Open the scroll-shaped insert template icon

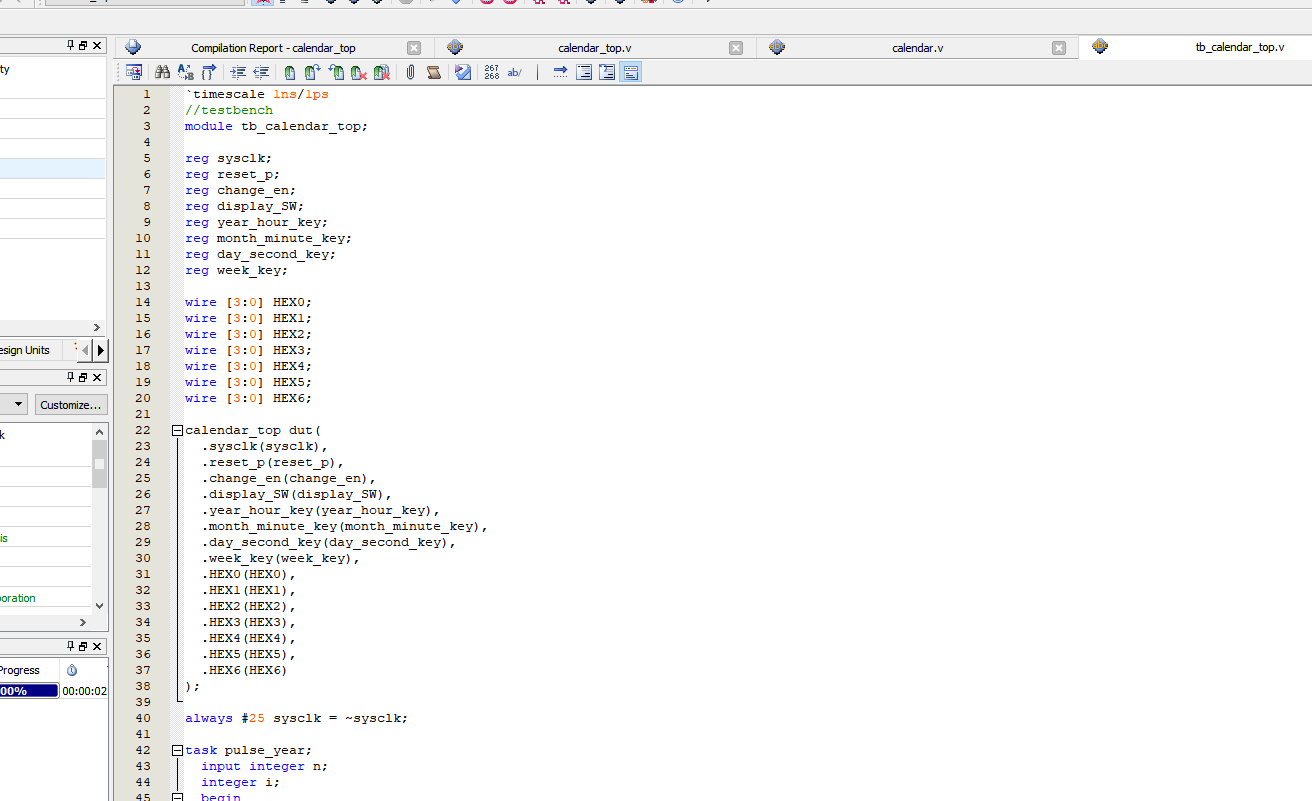[x=433, y=72]
